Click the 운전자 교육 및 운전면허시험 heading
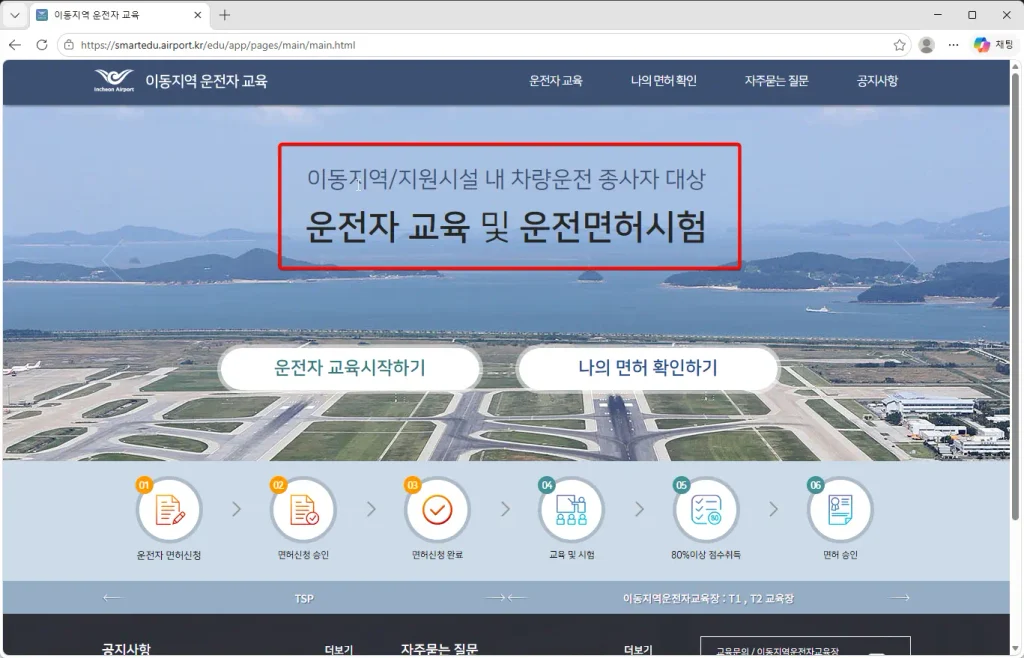Image resolution: width=1024 pixels, height=658 pixels. click(506, 227)
